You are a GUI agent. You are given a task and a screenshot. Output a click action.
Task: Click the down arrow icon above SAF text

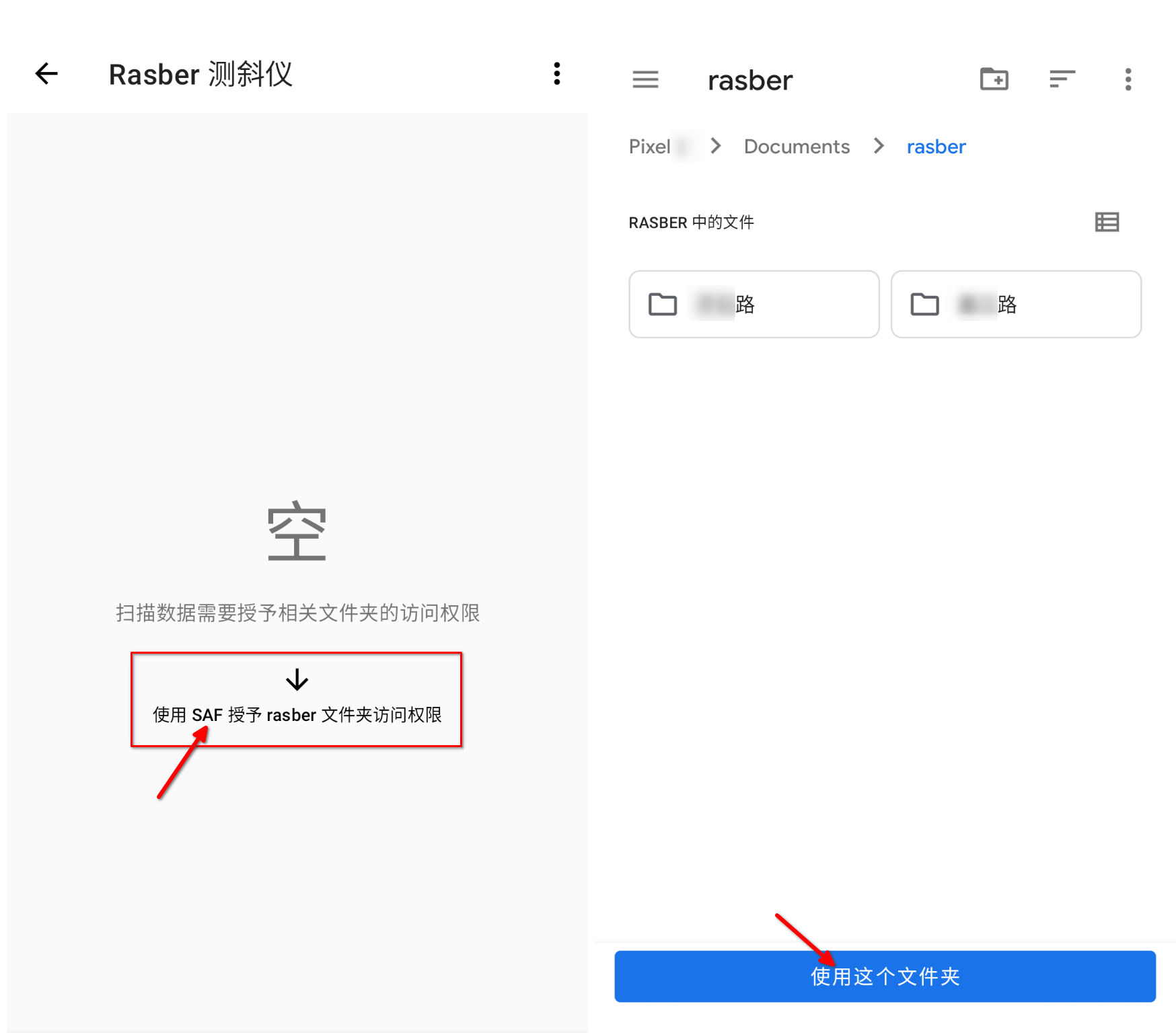pyautogui.click(x=297, y=680)
